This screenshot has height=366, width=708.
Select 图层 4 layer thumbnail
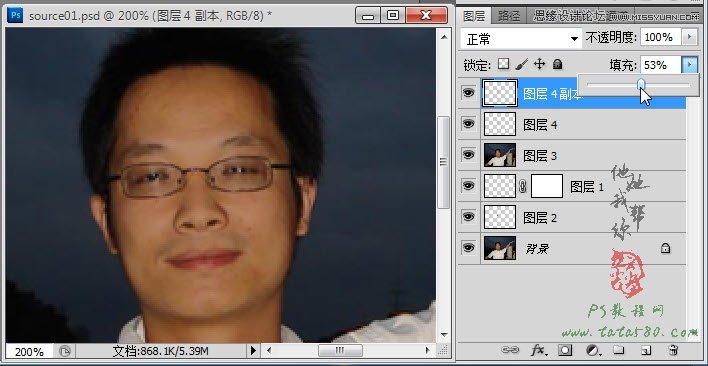[500, 124]
